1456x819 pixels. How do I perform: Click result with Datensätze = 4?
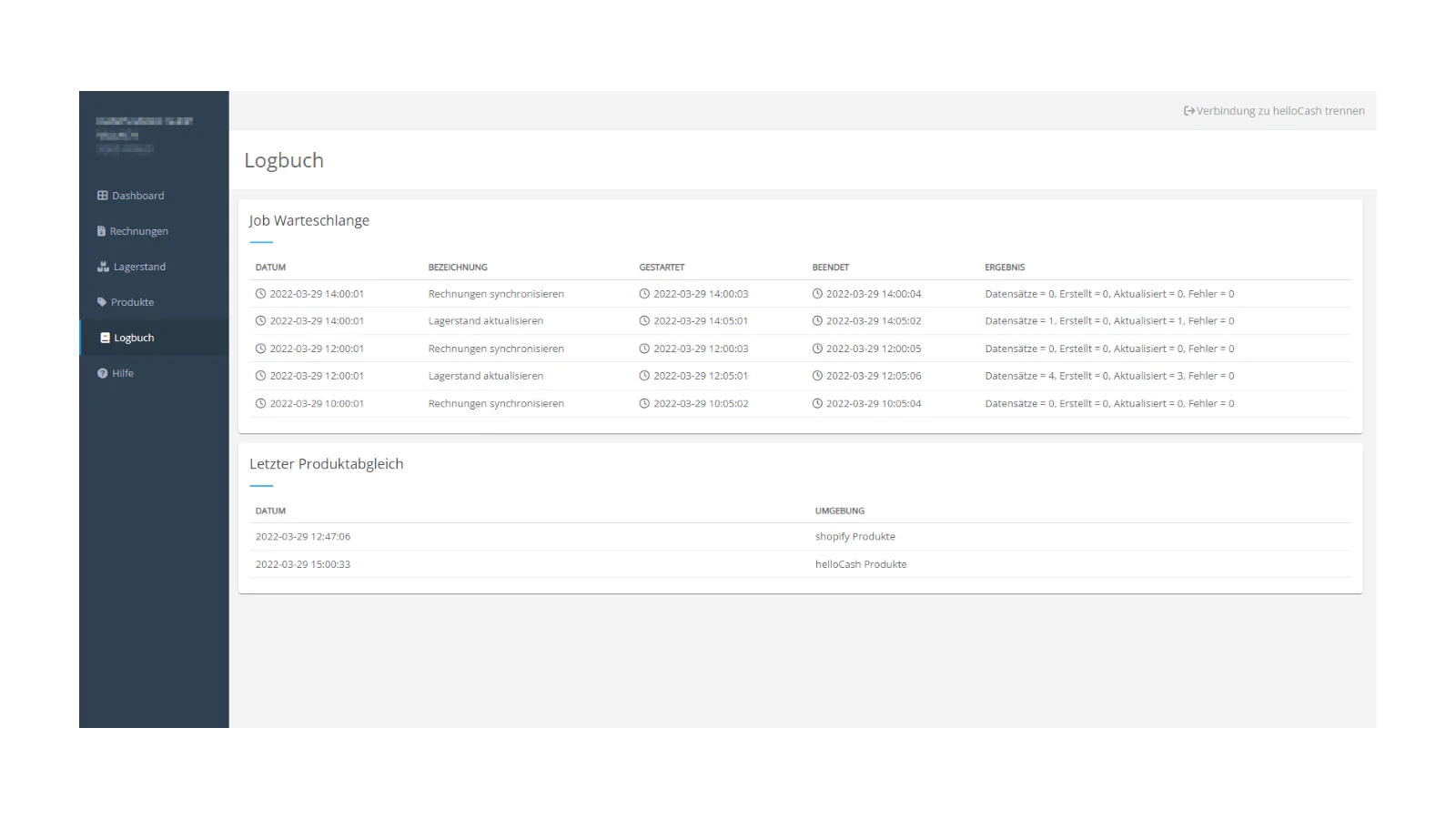pos(1108,376)
